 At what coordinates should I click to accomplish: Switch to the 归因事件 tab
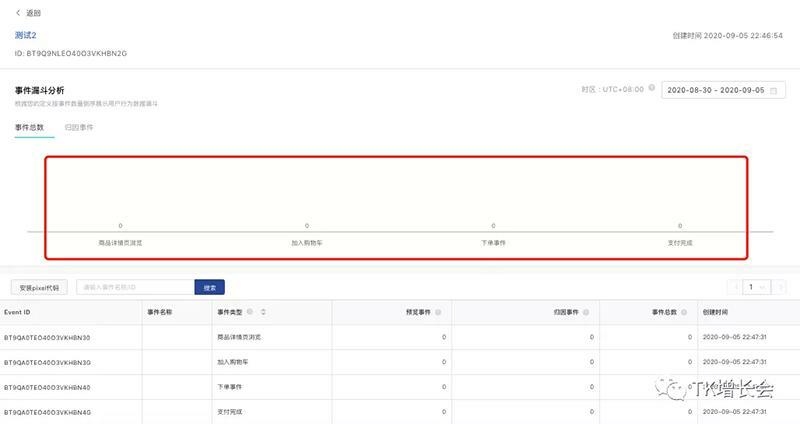tap(79, 128)
